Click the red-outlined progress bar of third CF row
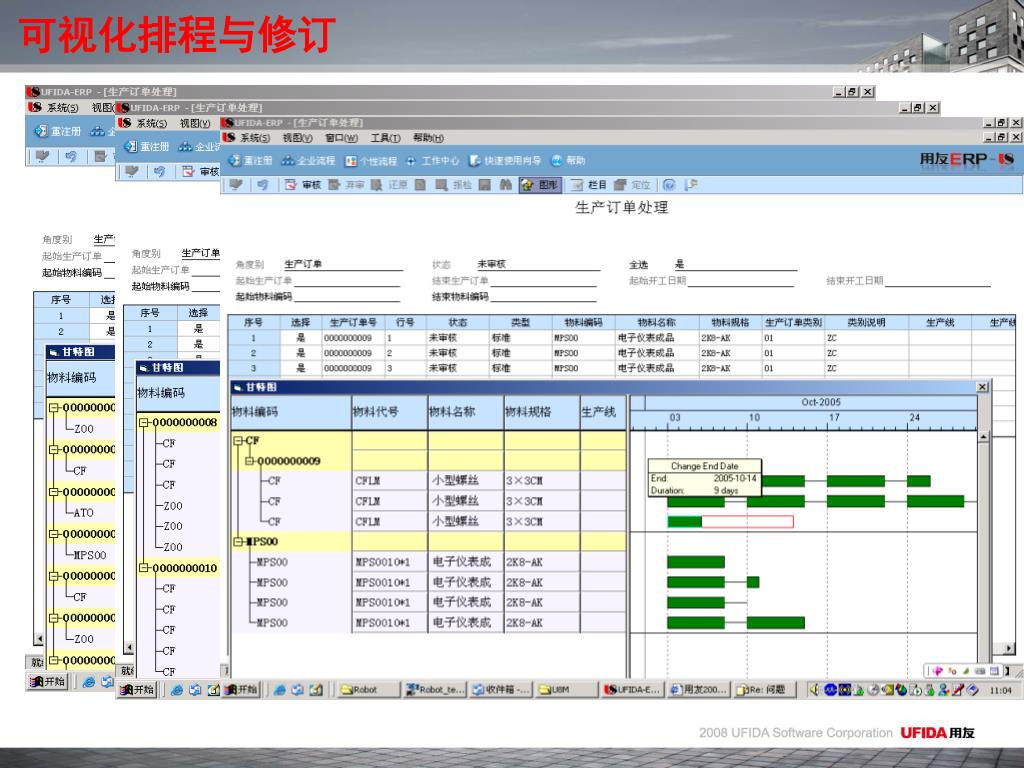This screenshot has height=768, width=1024. 730,521
